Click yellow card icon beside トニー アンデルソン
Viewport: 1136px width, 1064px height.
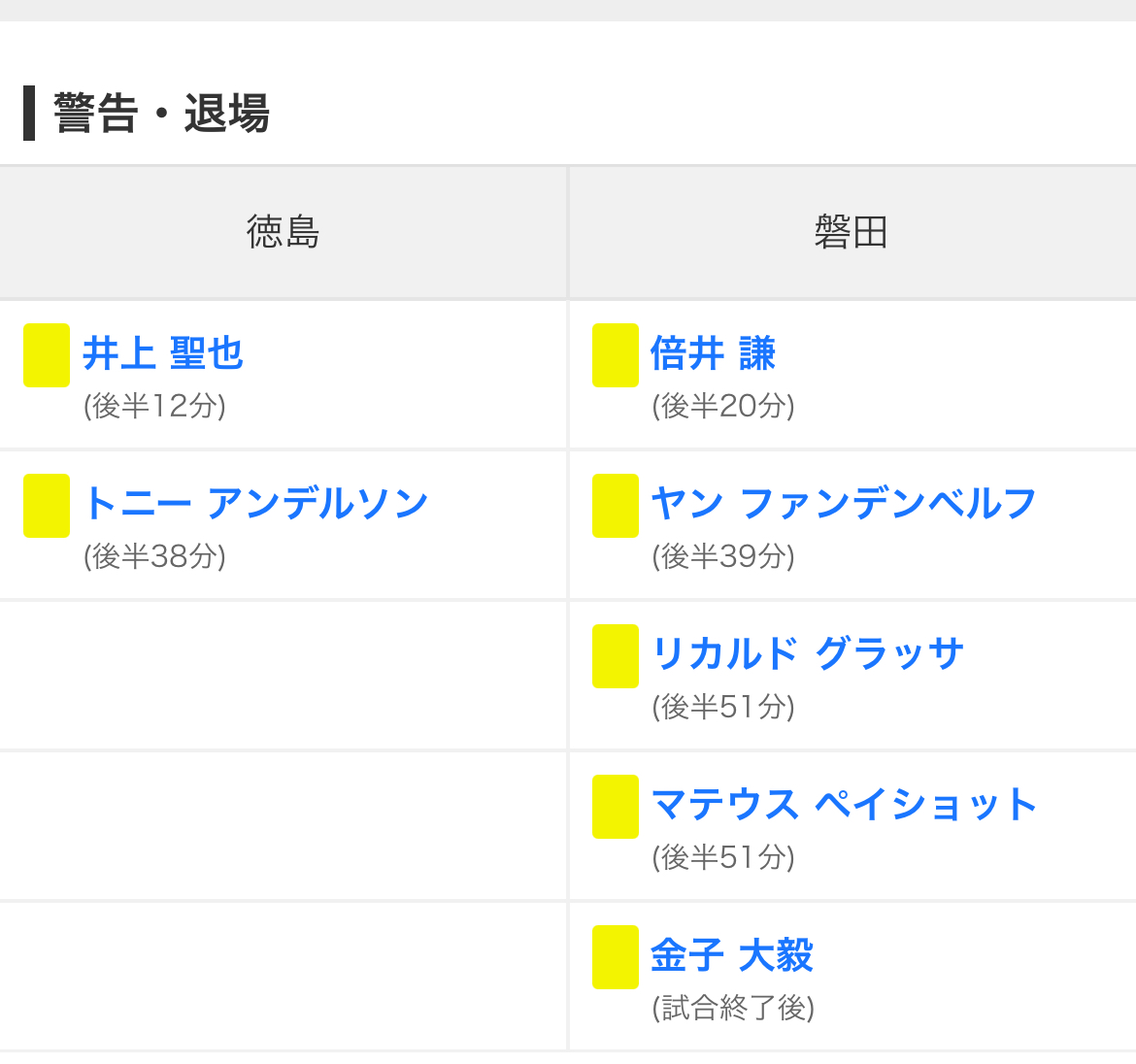(x=47, y=506)
